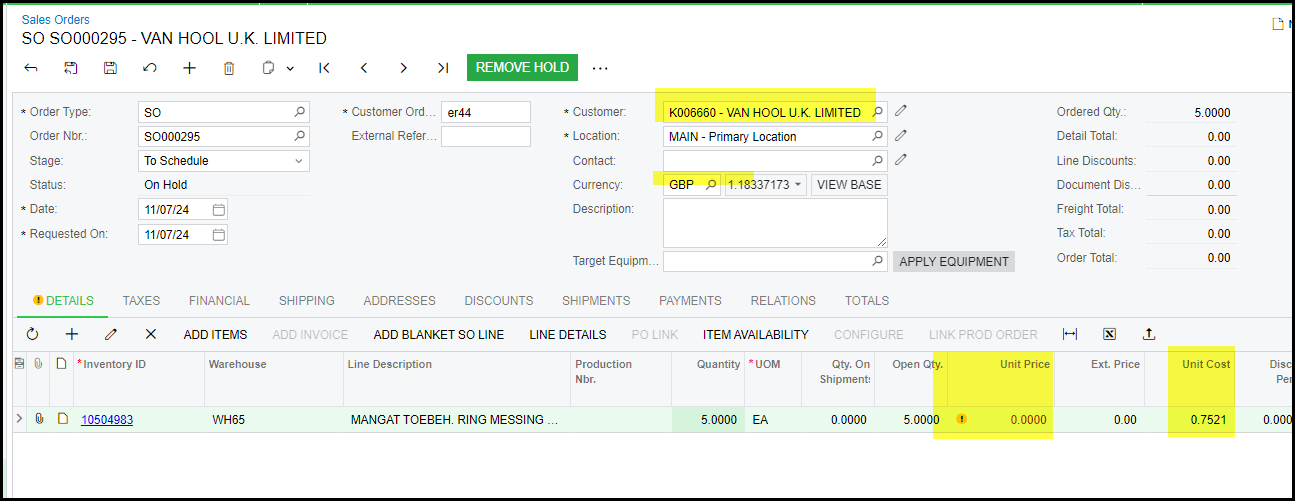This screenshot has height=501, width=1295.
Task: Open the SHIPPING tab
Action: (306, 300)
